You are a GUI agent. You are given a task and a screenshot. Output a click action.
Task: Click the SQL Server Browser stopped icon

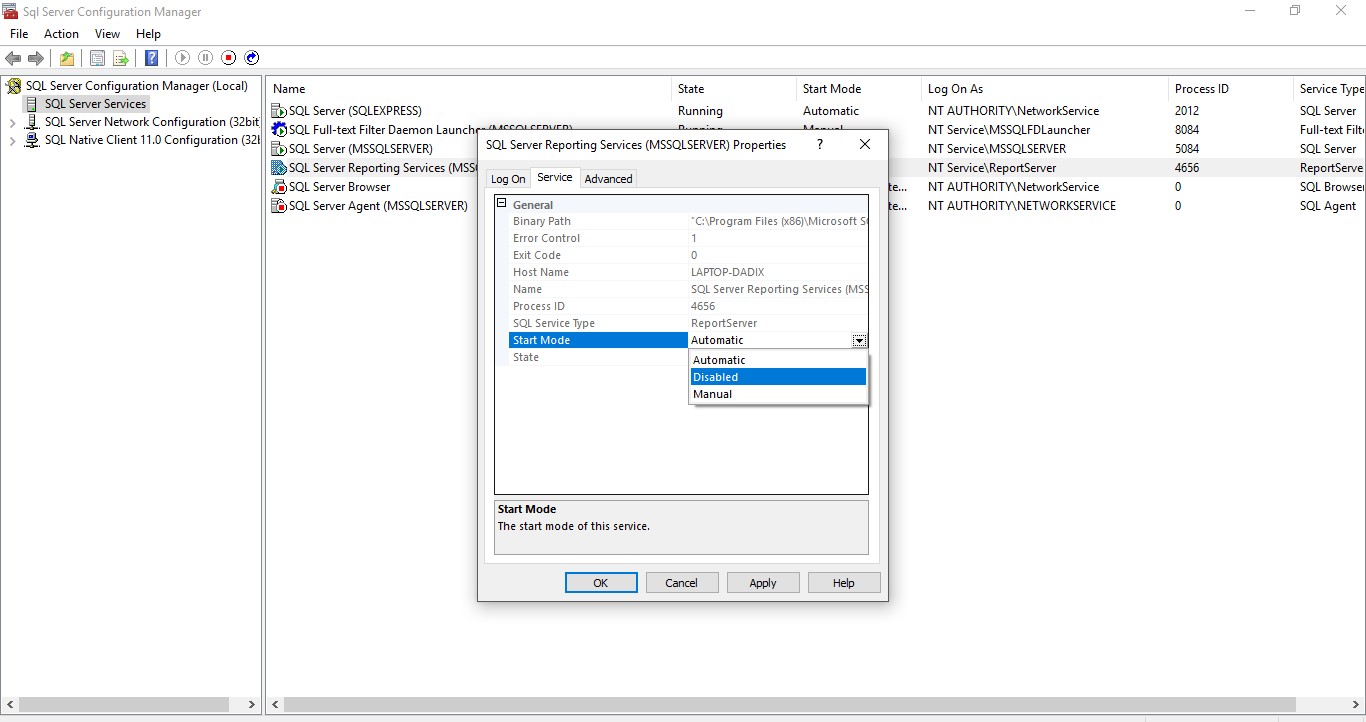(279, 187)
